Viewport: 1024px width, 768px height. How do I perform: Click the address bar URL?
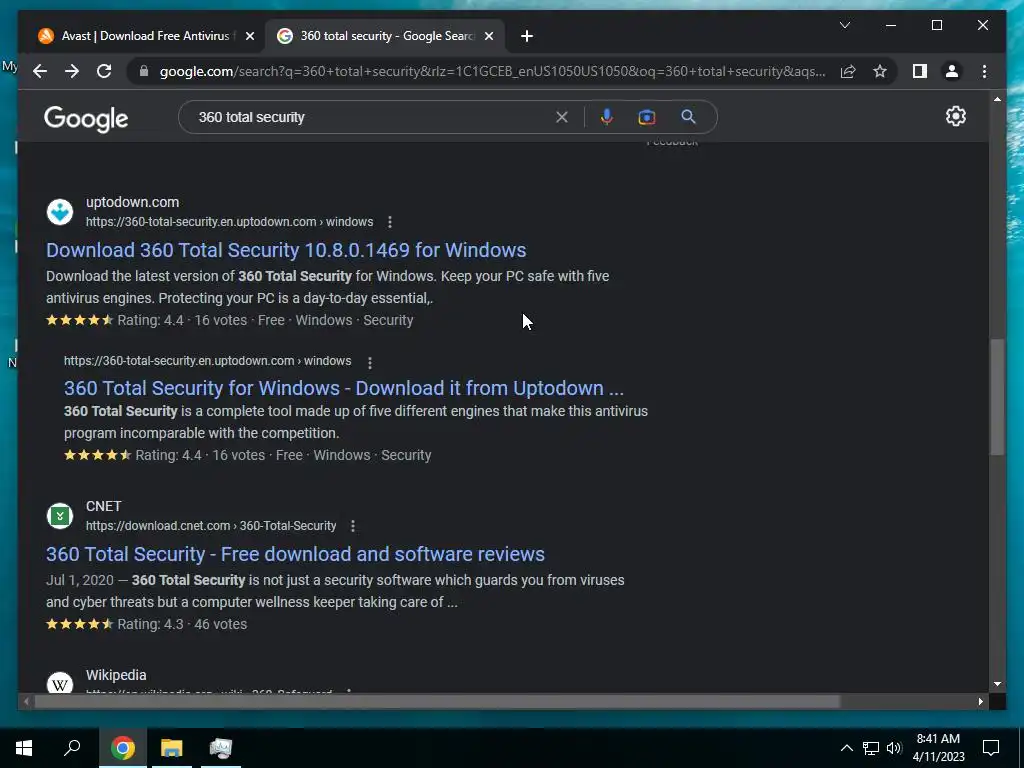pos(492,71)
